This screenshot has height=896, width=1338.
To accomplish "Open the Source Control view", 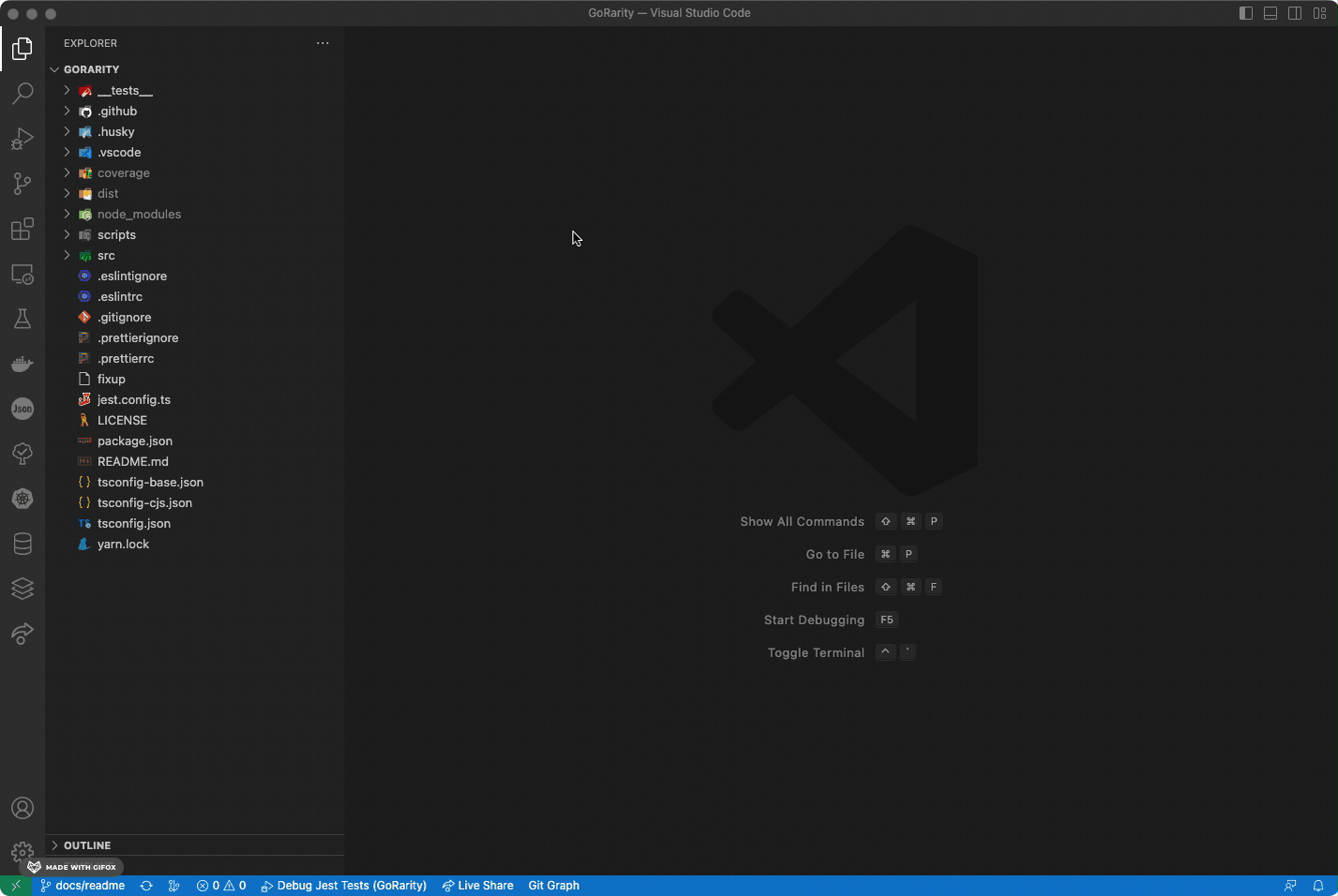I will click(23, 184).
